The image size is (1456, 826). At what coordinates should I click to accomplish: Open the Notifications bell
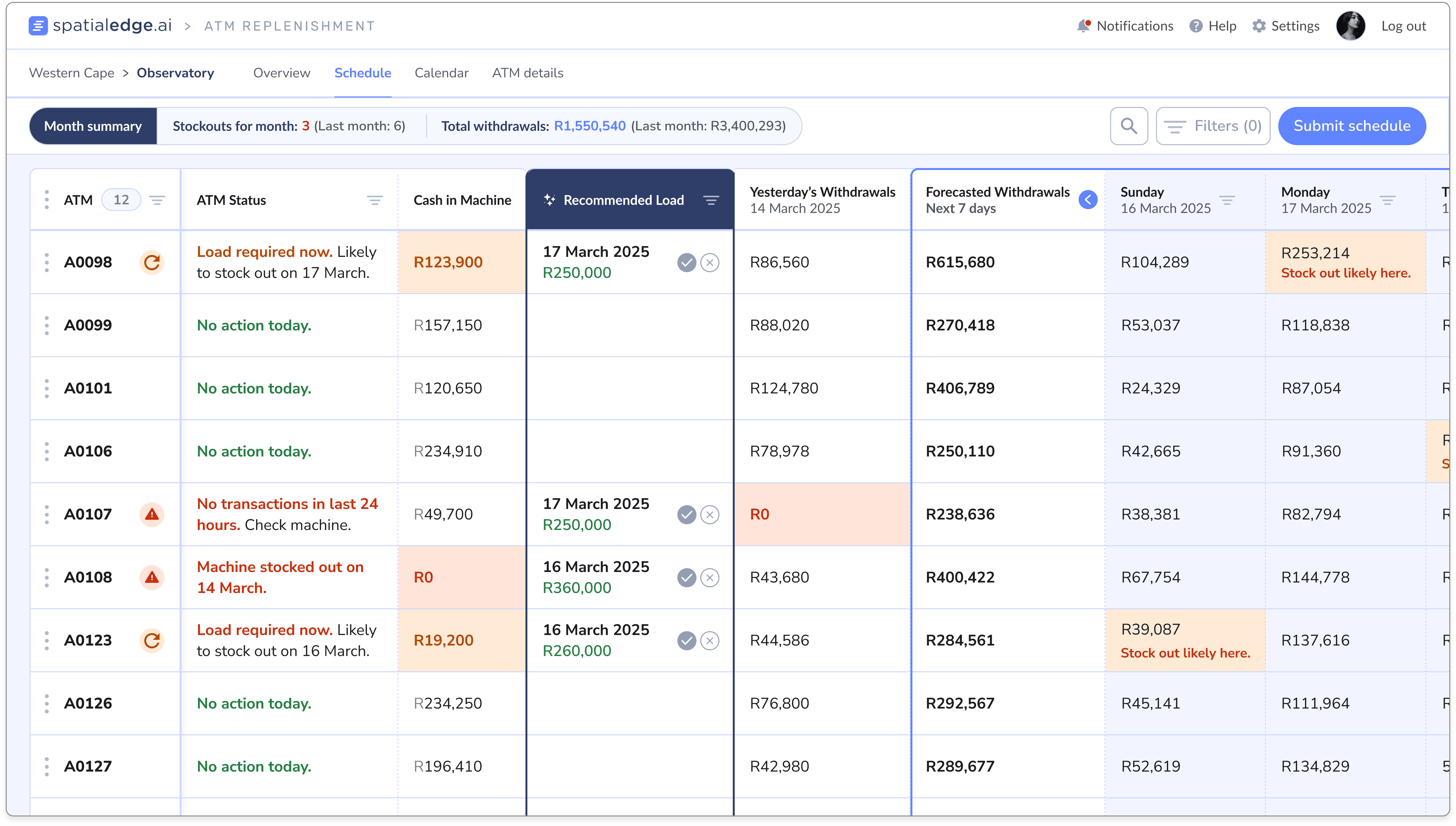[x=1083, y=26]
